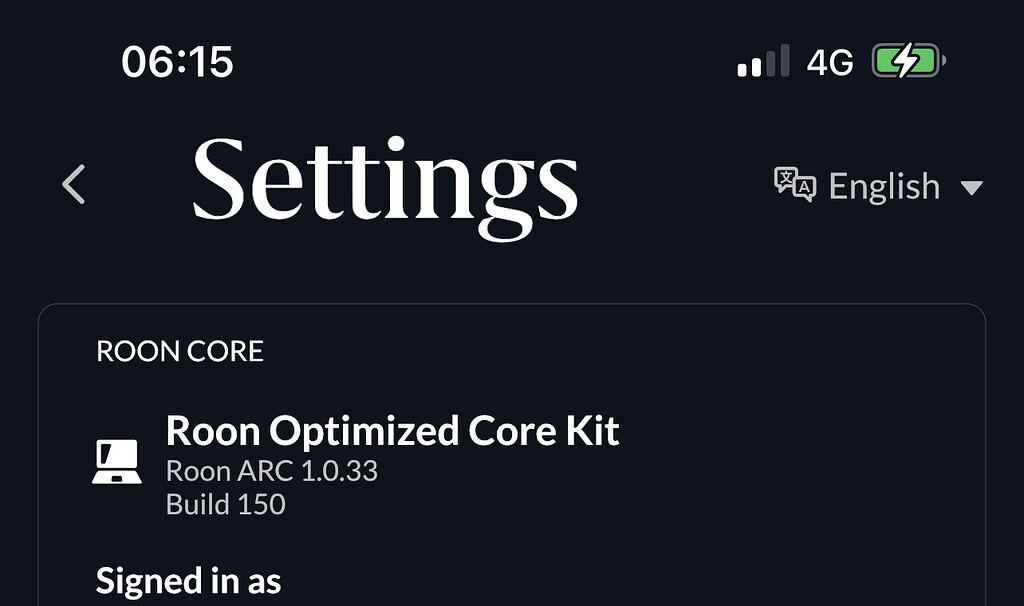
Task: Open the ROON CORE section header
Action: pyautogui.click(x=181, y=351)
